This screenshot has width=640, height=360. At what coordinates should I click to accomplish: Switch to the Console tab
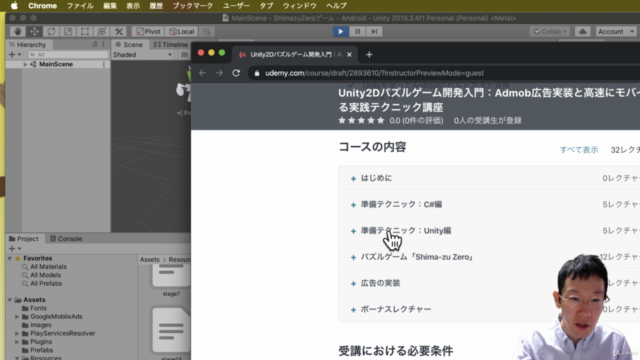66,239
